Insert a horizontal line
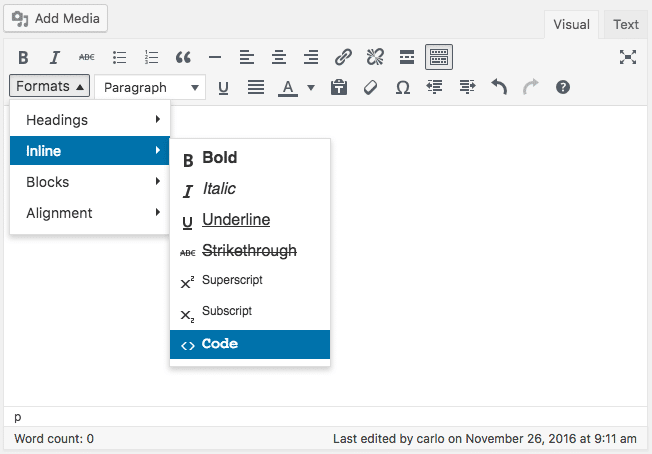This screenshot has height=454, width=652. click(215, 57)
